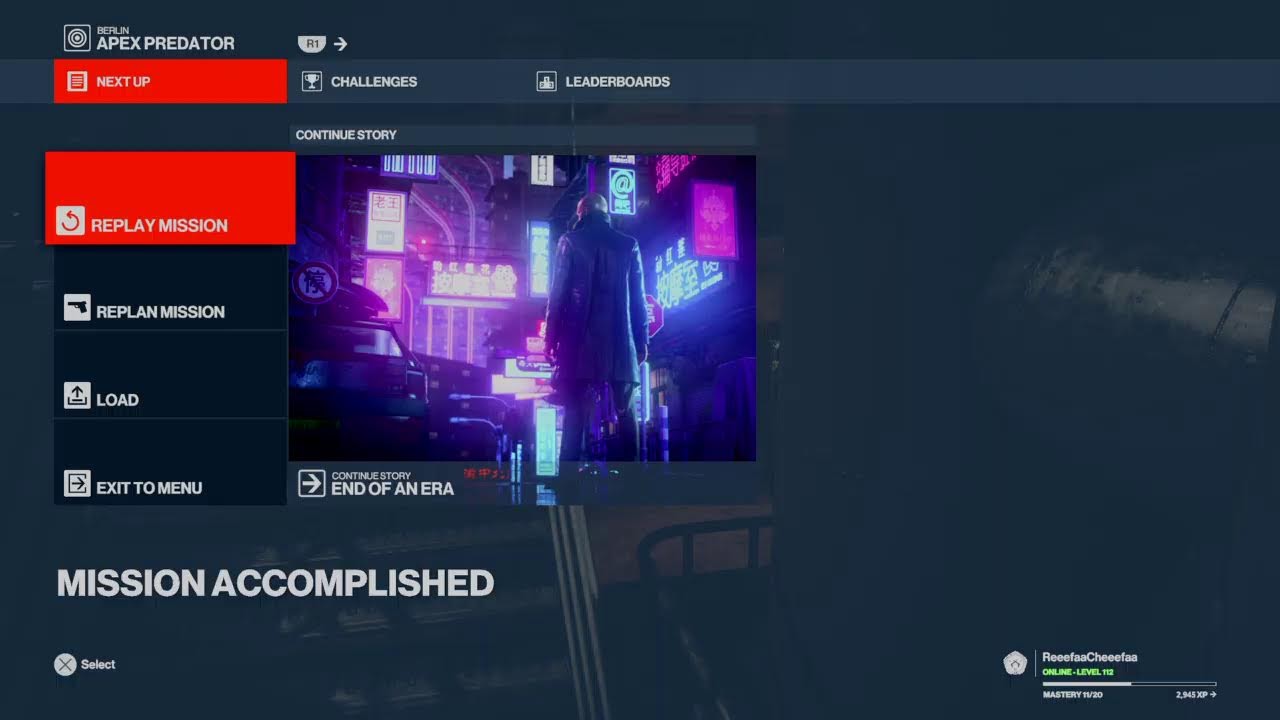The width and height of the screenshot is (1280, 720).
Task: Click the Continue Story header label
Action: [346, 135]
